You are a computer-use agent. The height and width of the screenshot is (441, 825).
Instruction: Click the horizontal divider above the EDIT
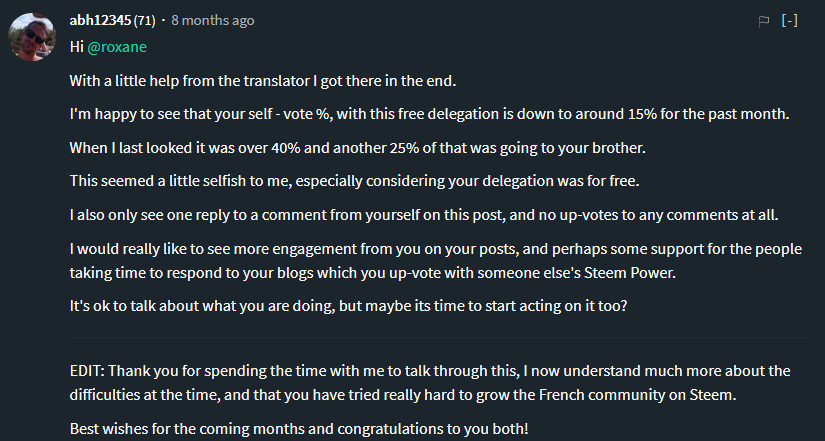click(439, 337)
